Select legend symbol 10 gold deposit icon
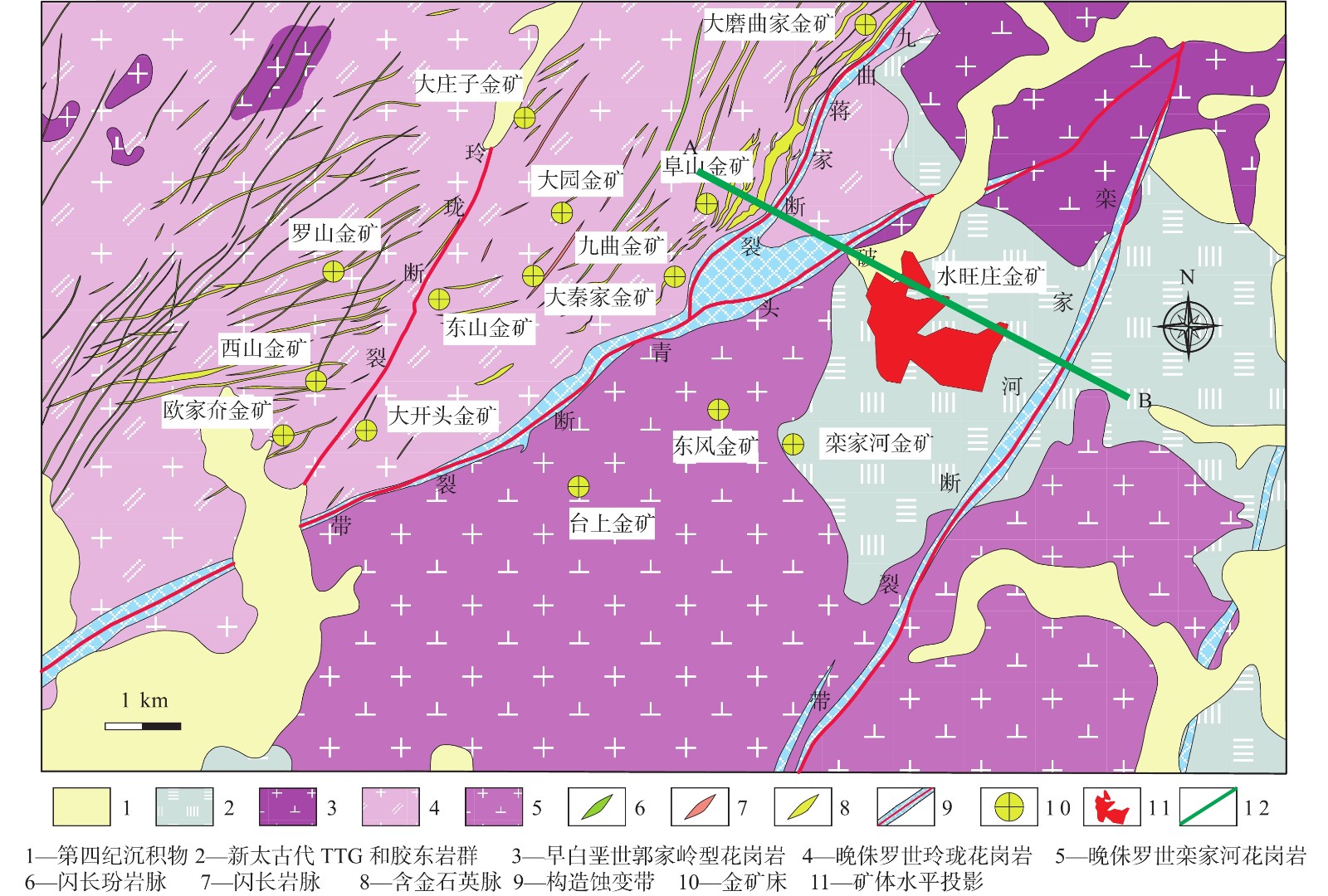The height and width of the screenshot is (896, 1328). 1008,807
